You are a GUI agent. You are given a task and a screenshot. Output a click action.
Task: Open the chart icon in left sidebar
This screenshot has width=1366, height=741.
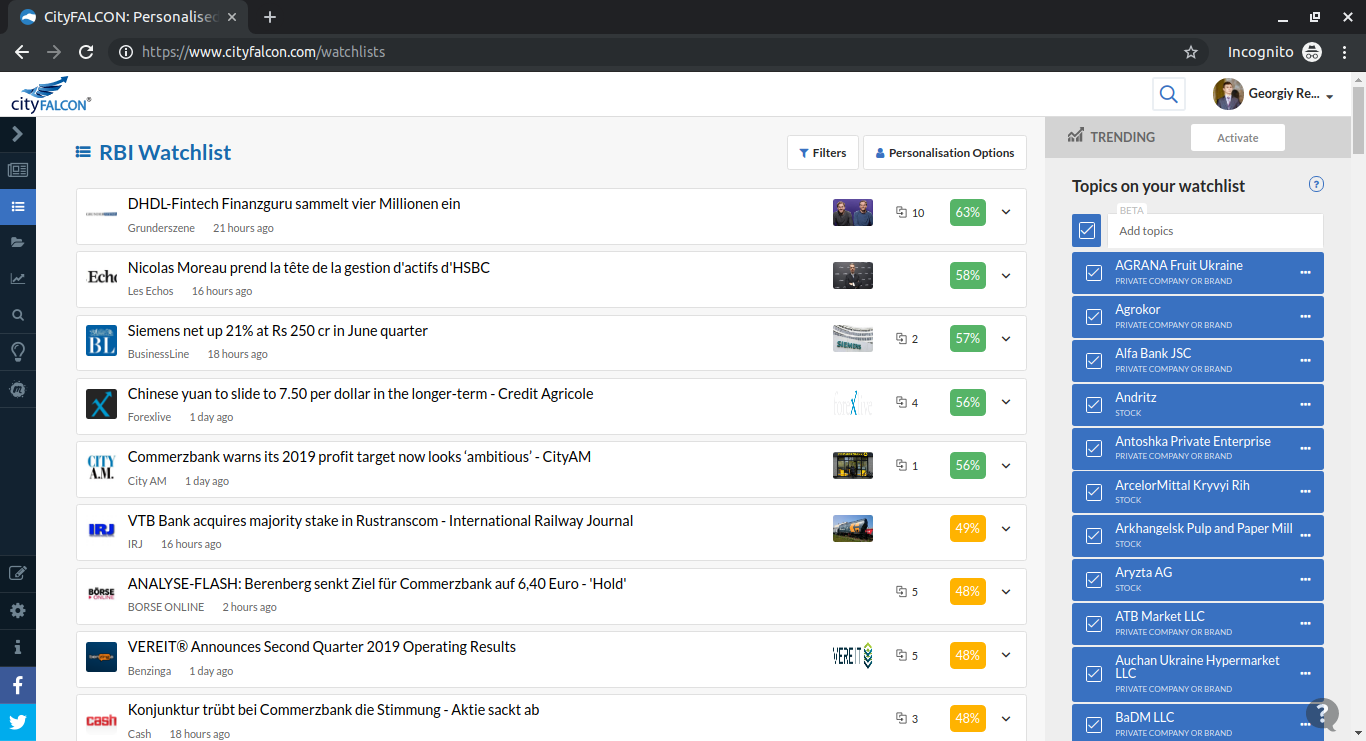(17, 279)
